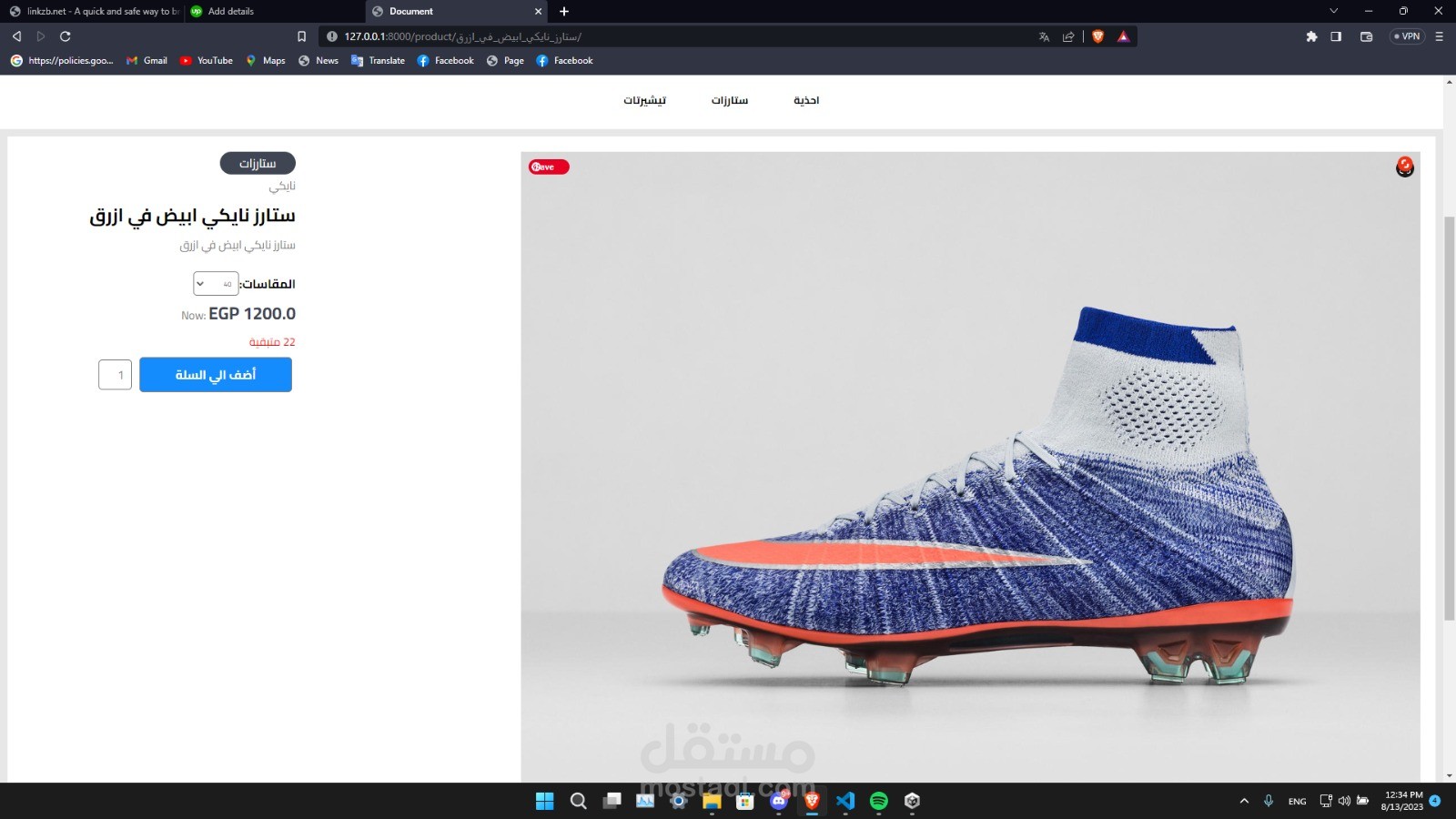1456x819 pixels.
Task: Open the News bookmark
Action: pyautogui.click(x=318, y=61)
